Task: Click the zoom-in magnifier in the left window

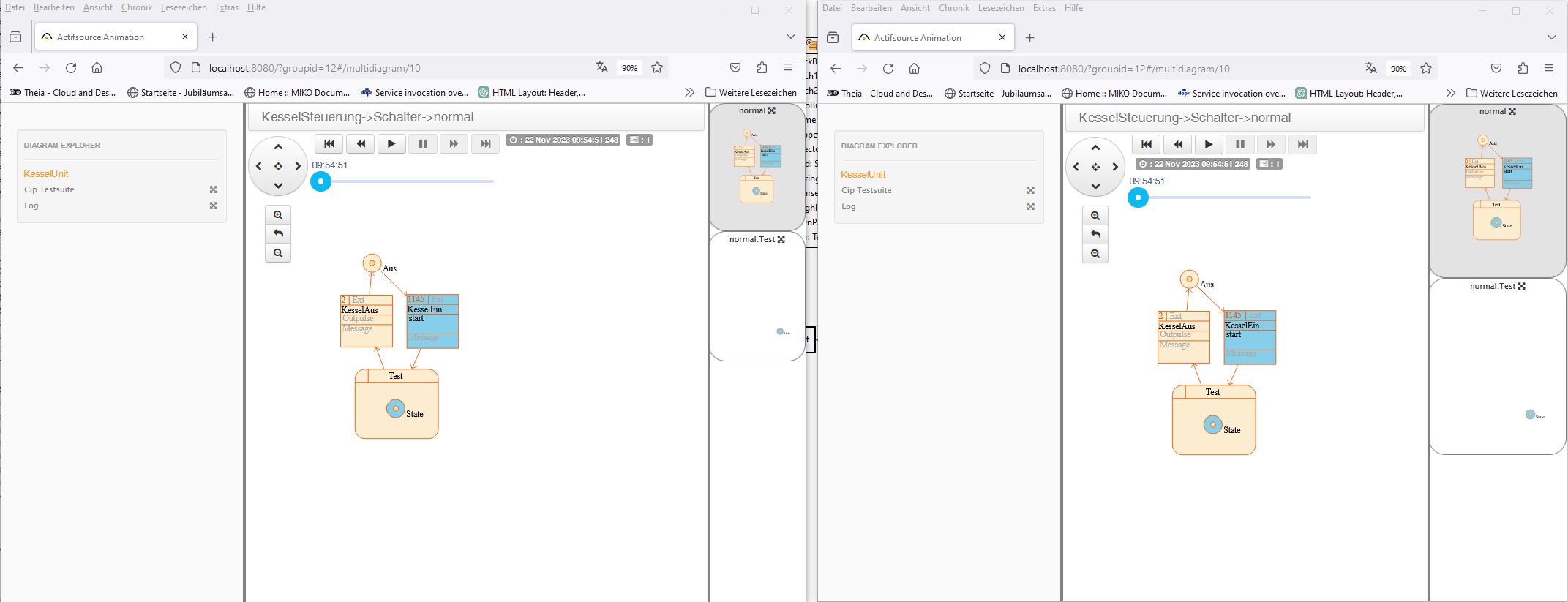Action: coord(278,215)
